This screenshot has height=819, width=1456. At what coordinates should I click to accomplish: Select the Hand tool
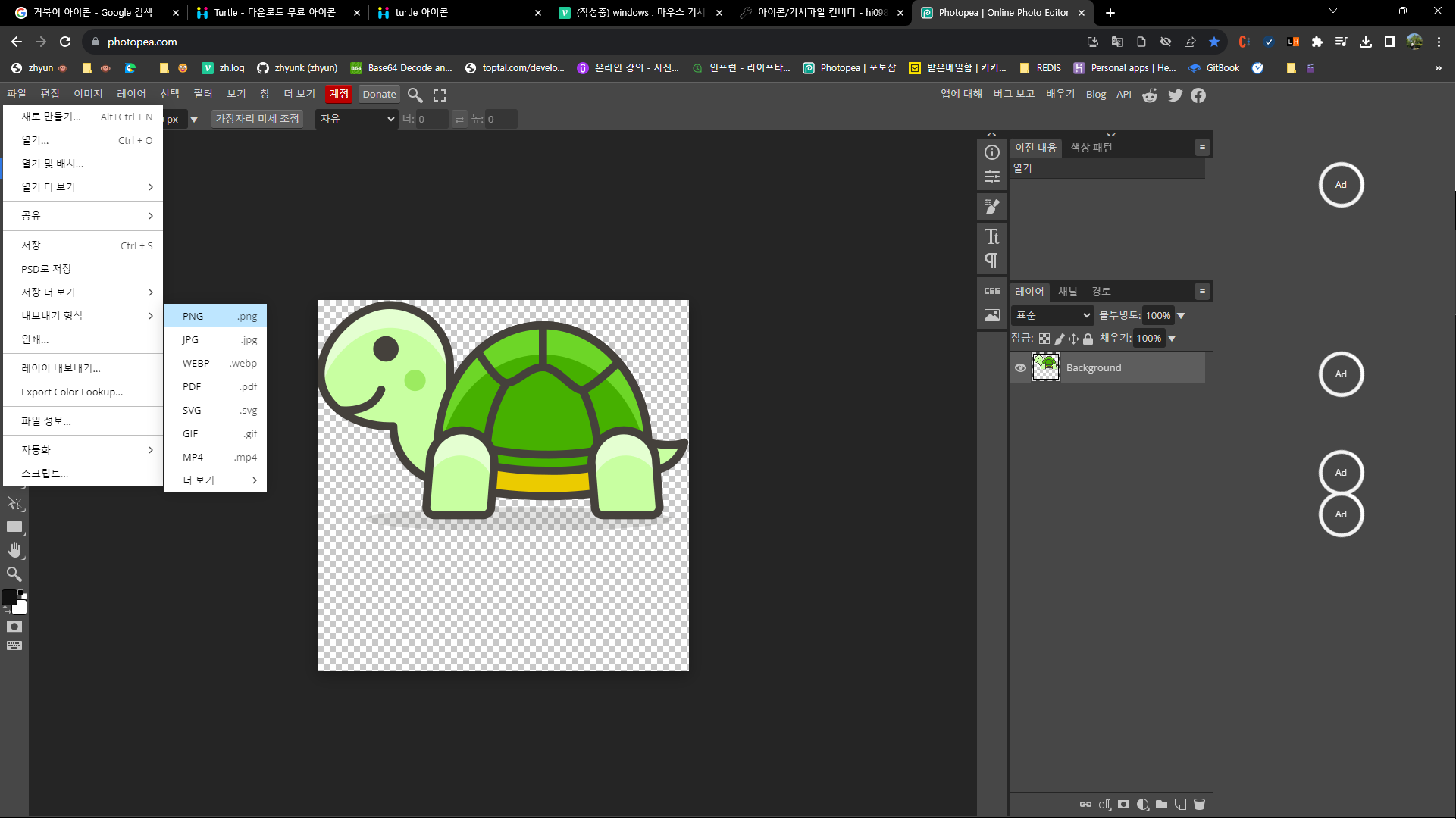(14, 550)
